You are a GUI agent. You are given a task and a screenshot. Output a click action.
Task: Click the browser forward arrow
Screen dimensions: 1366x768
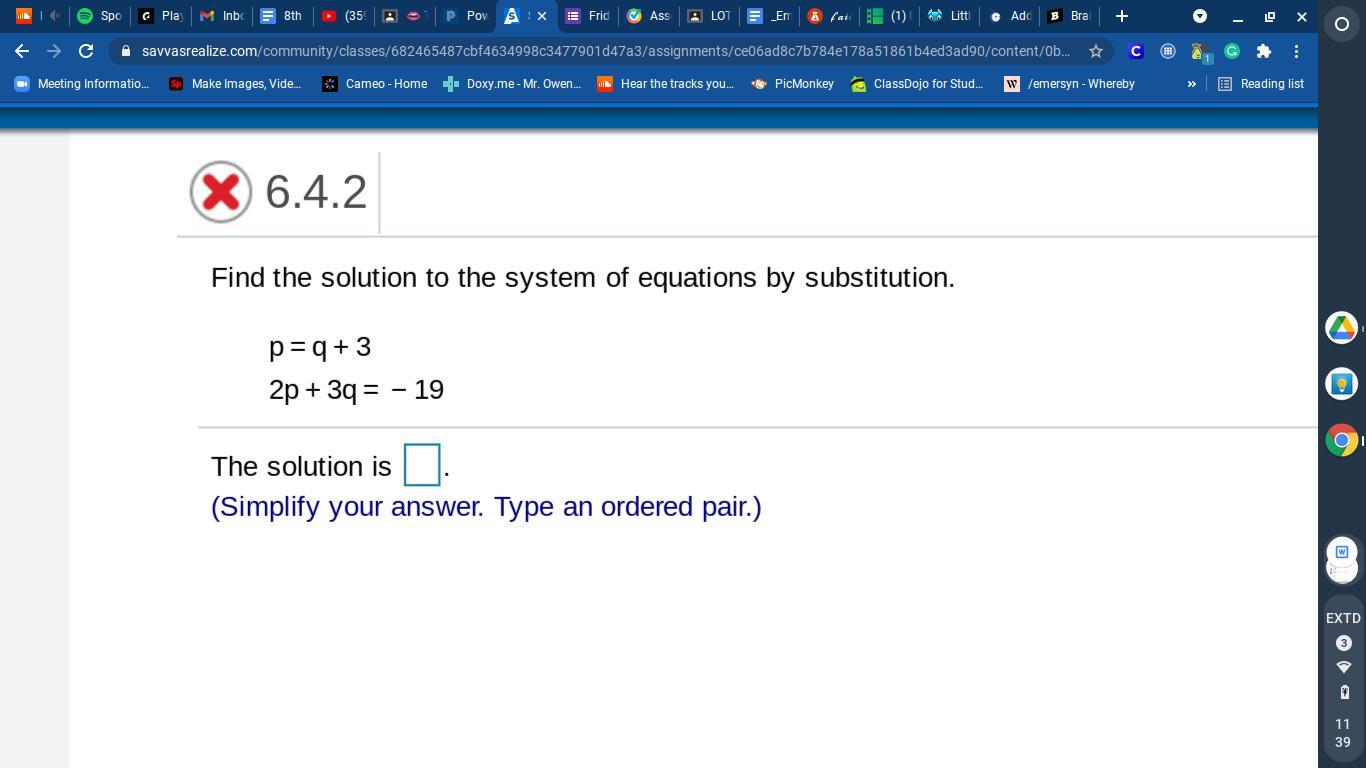click(x=54, y=51)
